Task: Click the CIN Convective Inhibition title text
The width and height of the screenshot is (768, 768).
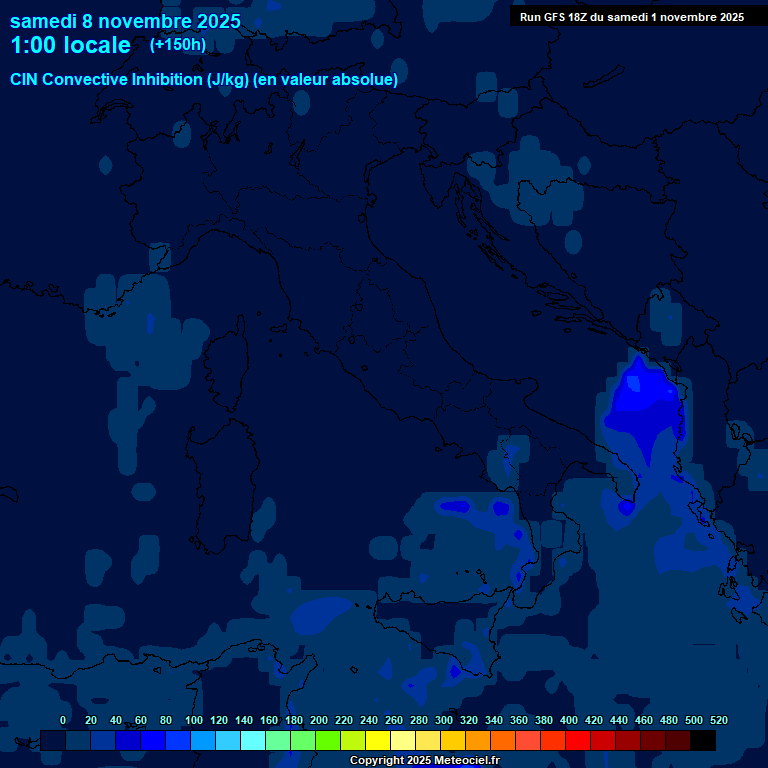Action: pyautogui.click(x=204, y=79)
